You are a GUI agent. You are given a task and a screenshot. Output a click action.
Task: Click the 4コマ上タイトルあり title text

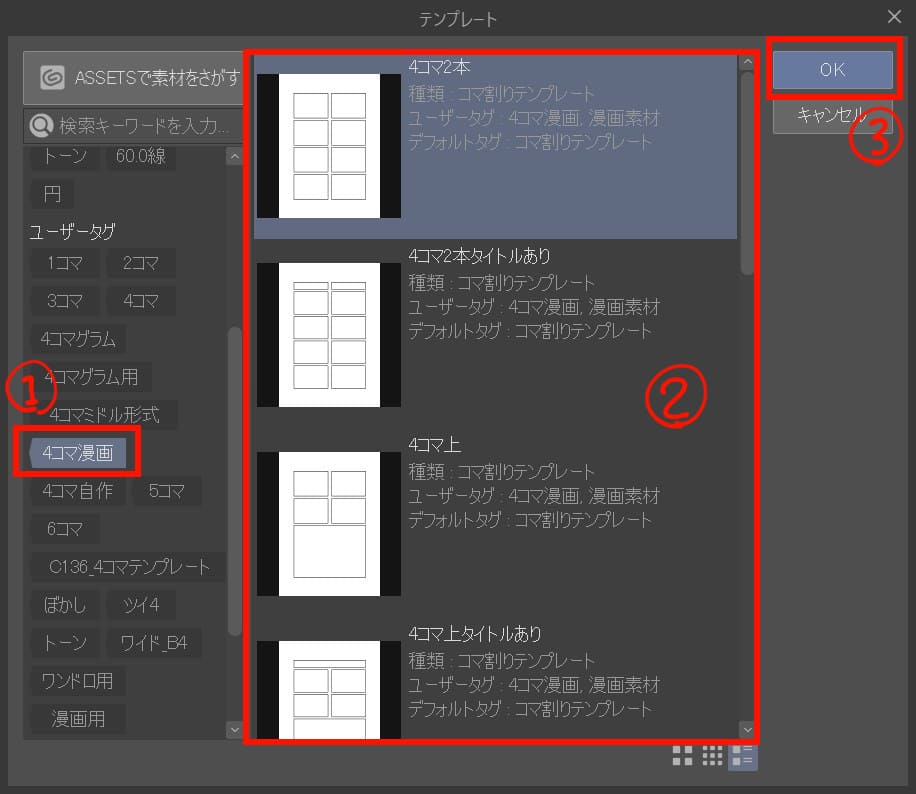coord(475,634)
